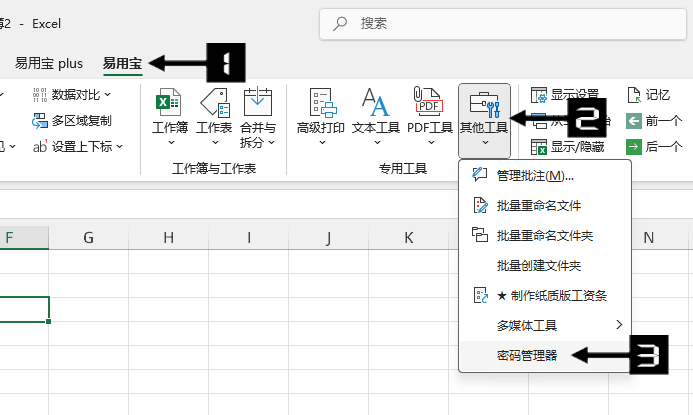Open the 高级打印 advanced print tool
Viewport: 693px width, 415px height.
(x=321, y=117)
